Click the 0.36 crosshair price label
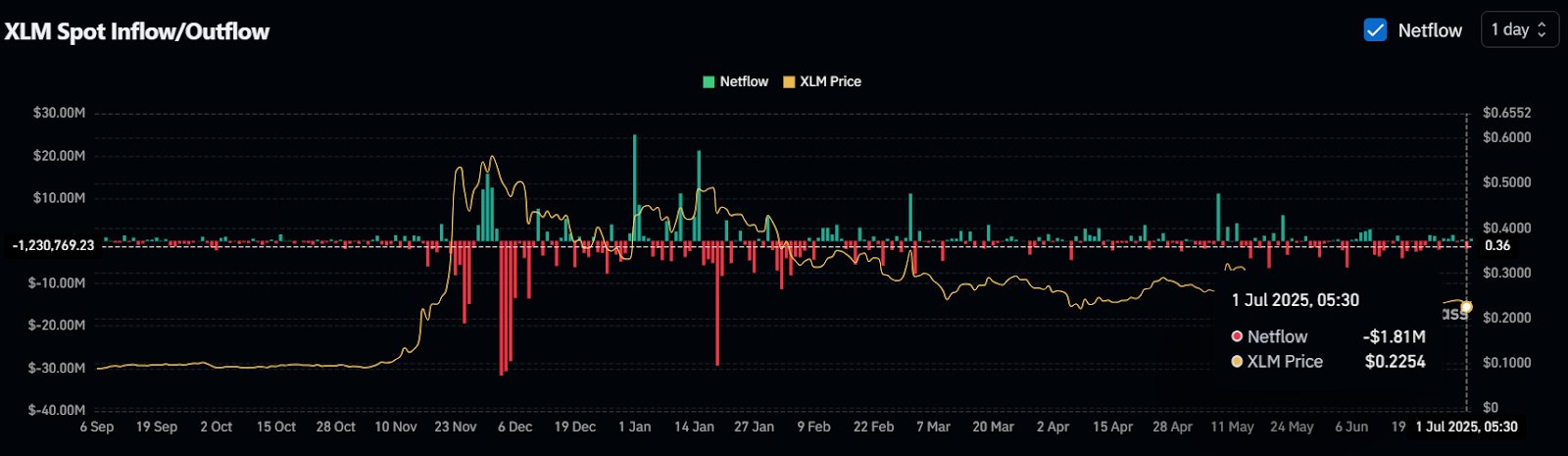Image resolution: width=1568 pixels, height=456 pixels. click(1497, 245)
